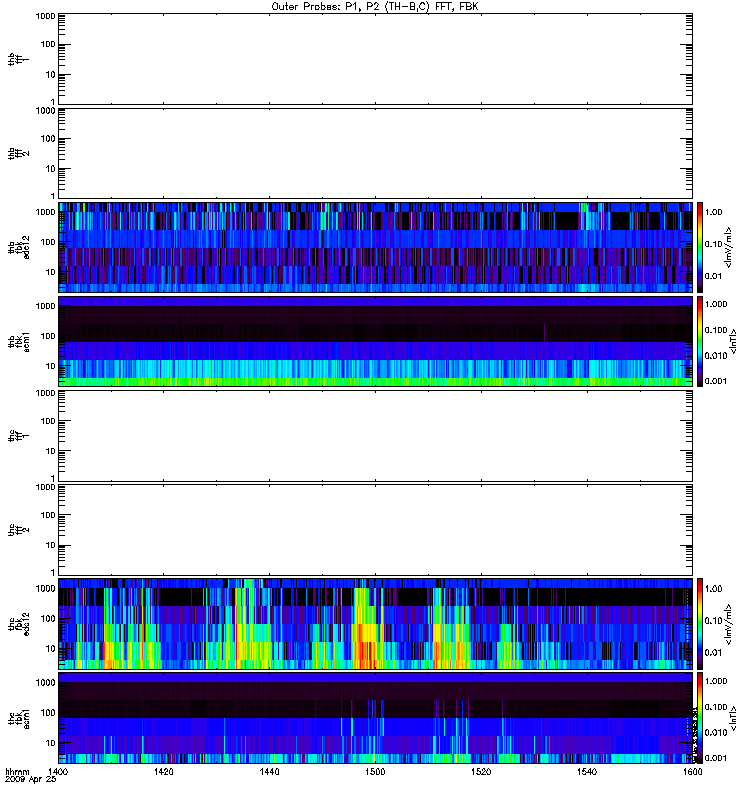Click the empty thb fff 1 panel
The image size is (750, 800).
375,59
